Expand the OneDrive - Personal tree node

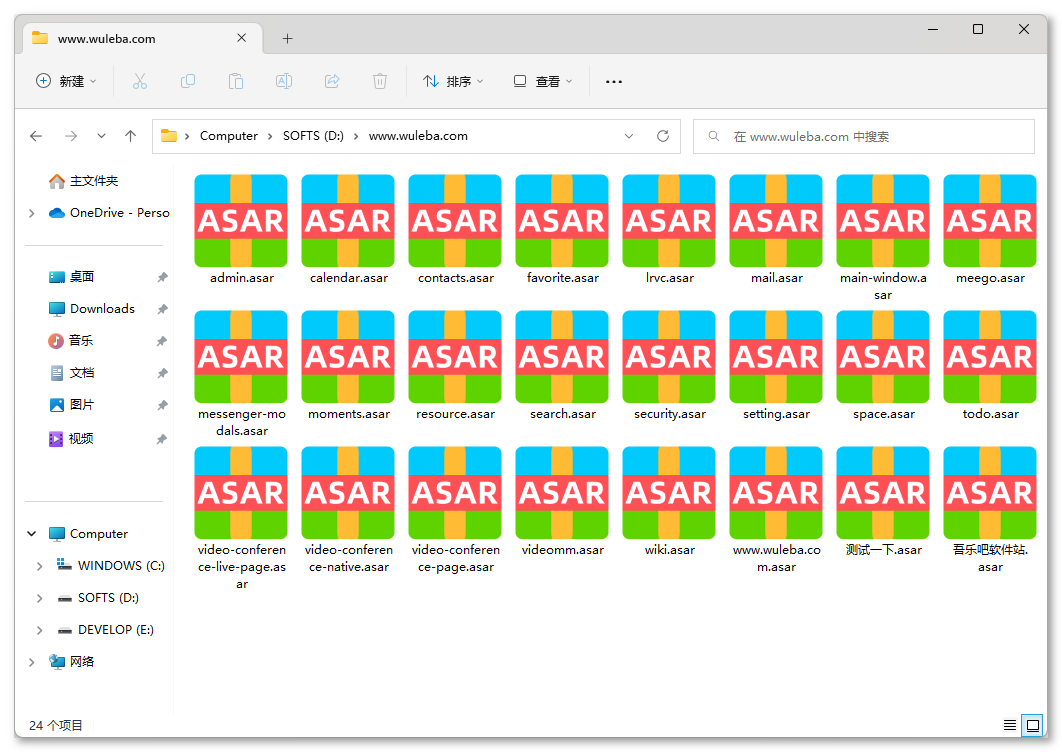click(x=32, y=213)
